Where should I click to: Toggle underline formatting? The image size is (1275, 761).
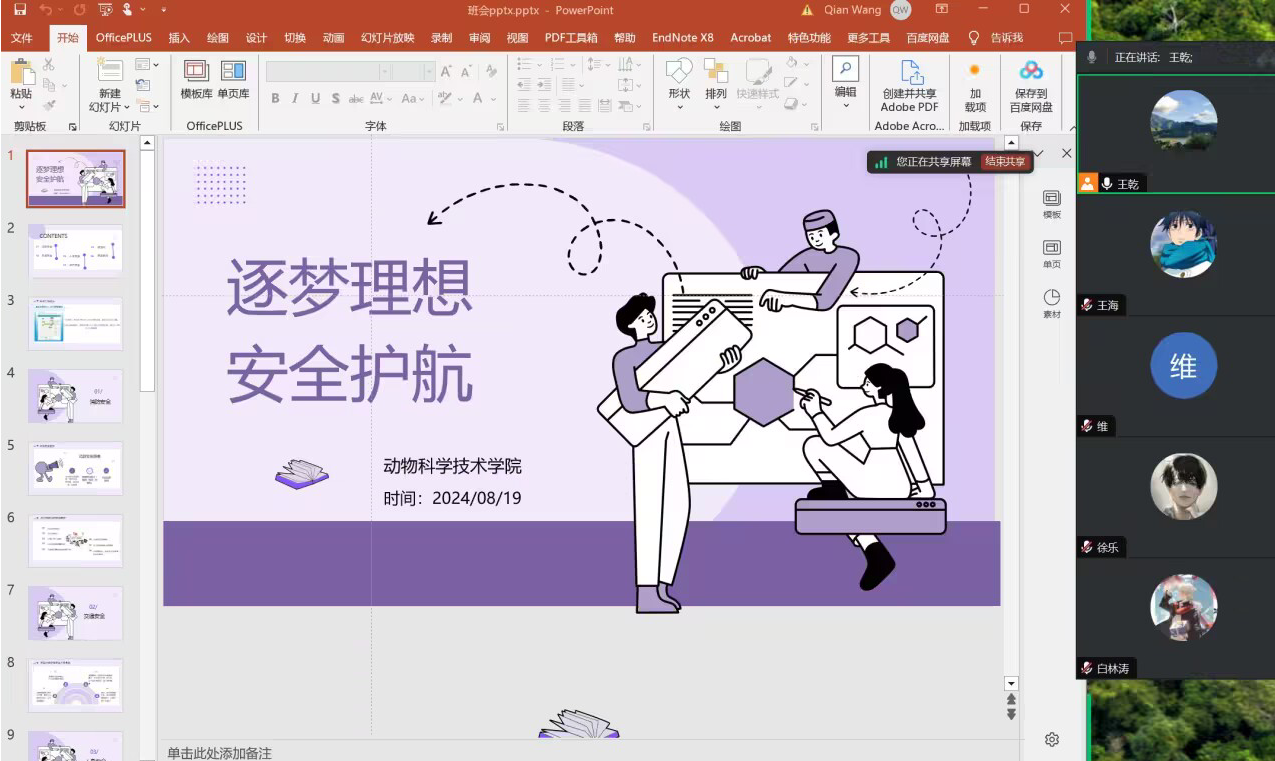pos(315,99)
